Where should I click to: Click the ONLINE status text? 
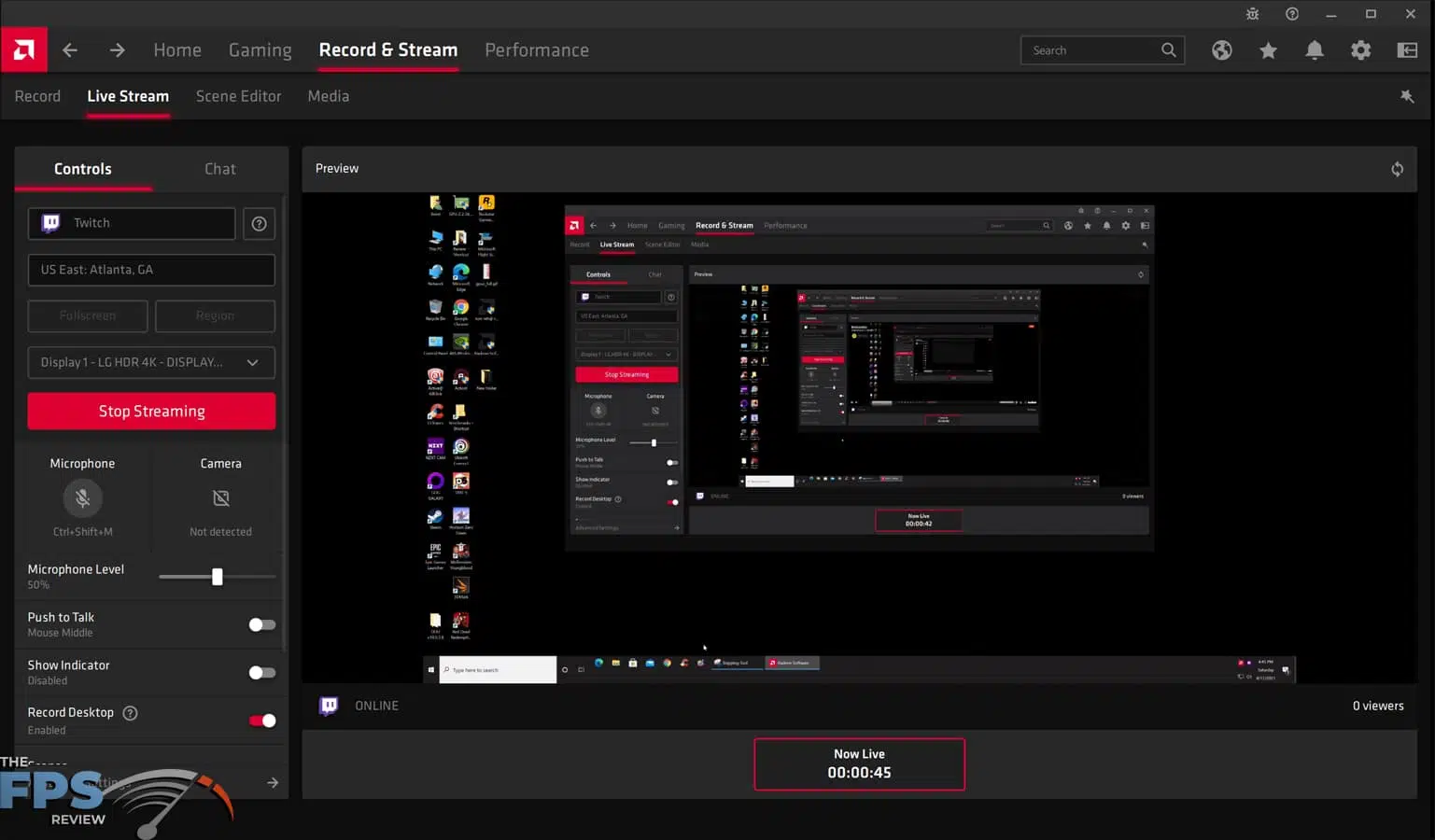376,706
